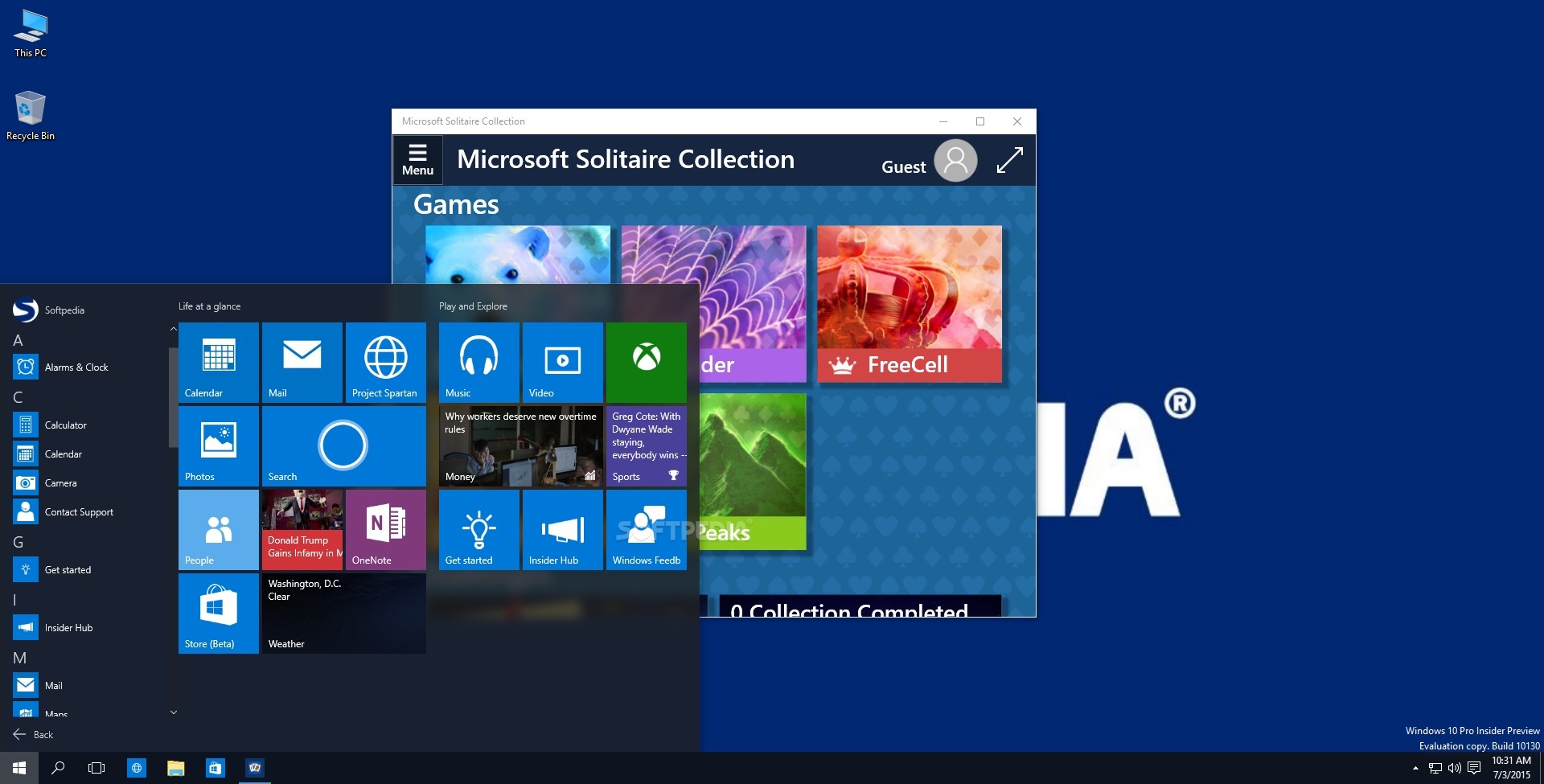1544x784 pixels.
Task: Open the Insider Hub tile
Action: [563, 529]
